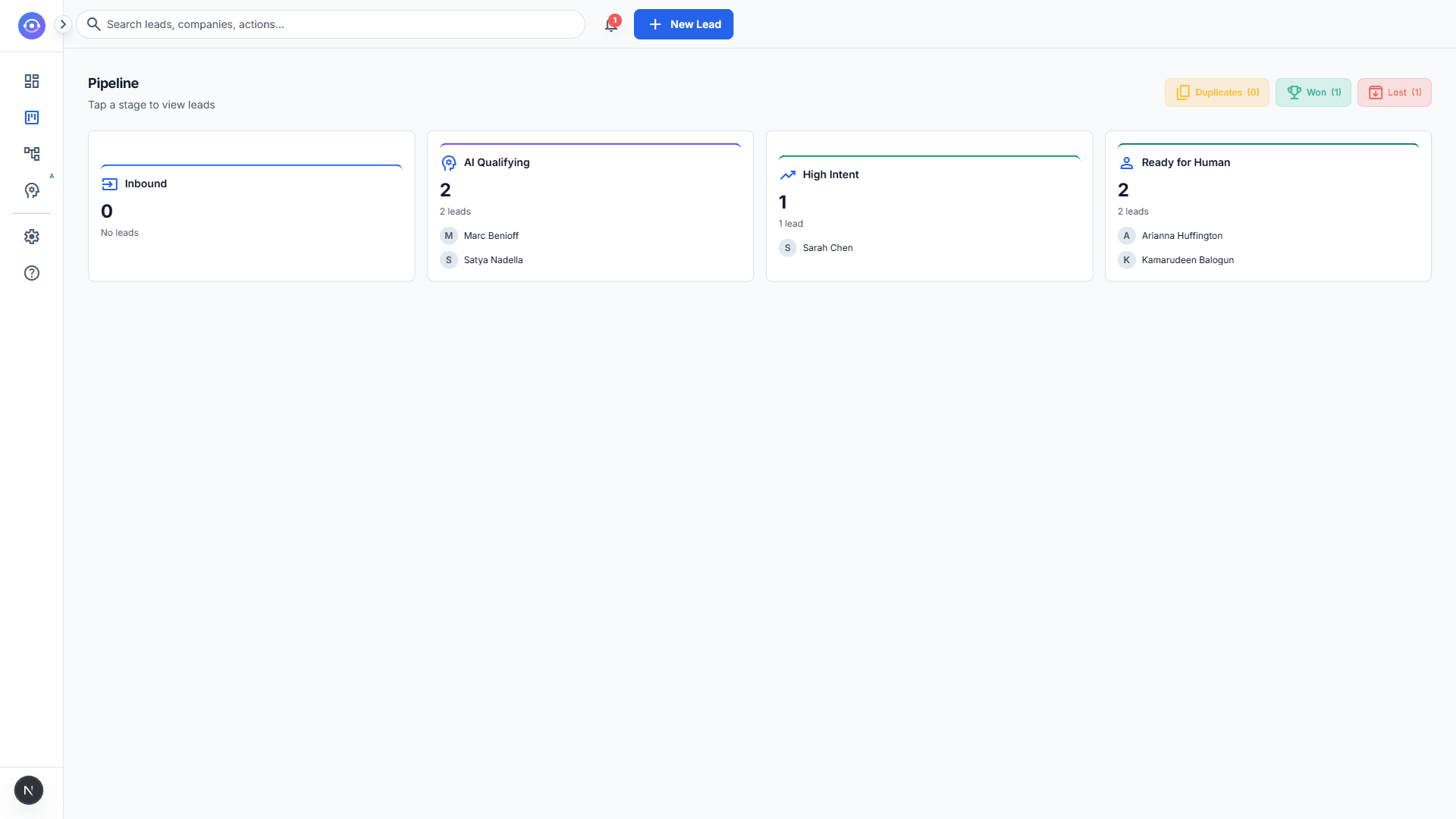The image size is (1456, 819).
Task: Open the workflow tree icon in sidebar
Action: pyautogui.click(x=32, y=154)
